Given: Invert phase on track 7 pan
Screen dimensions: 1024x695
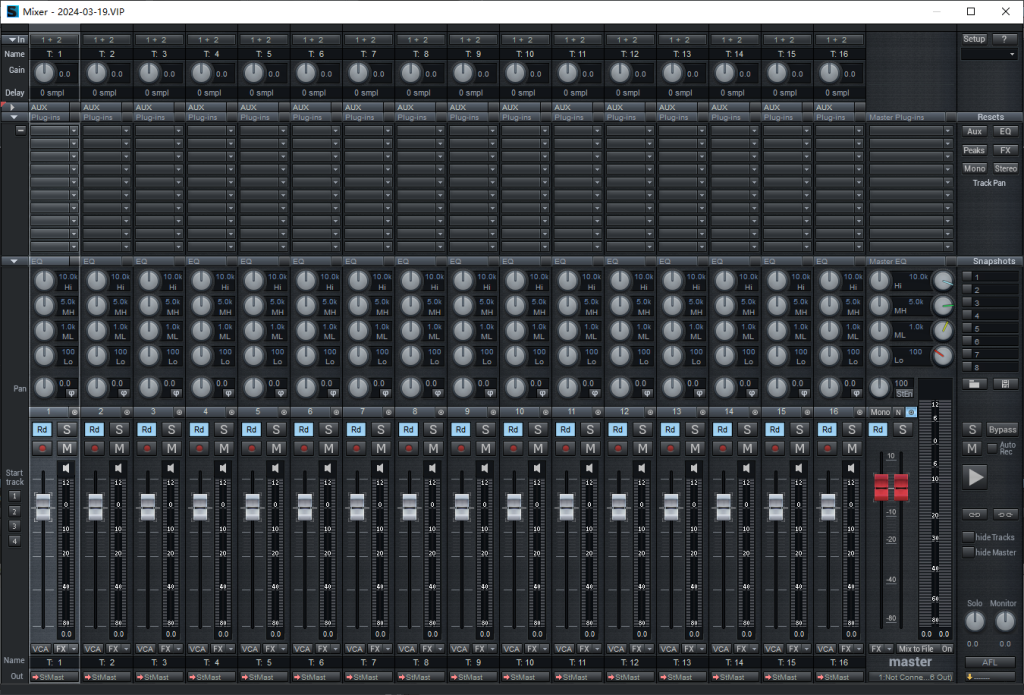Looking at the screenshot, I should point(385,393).
